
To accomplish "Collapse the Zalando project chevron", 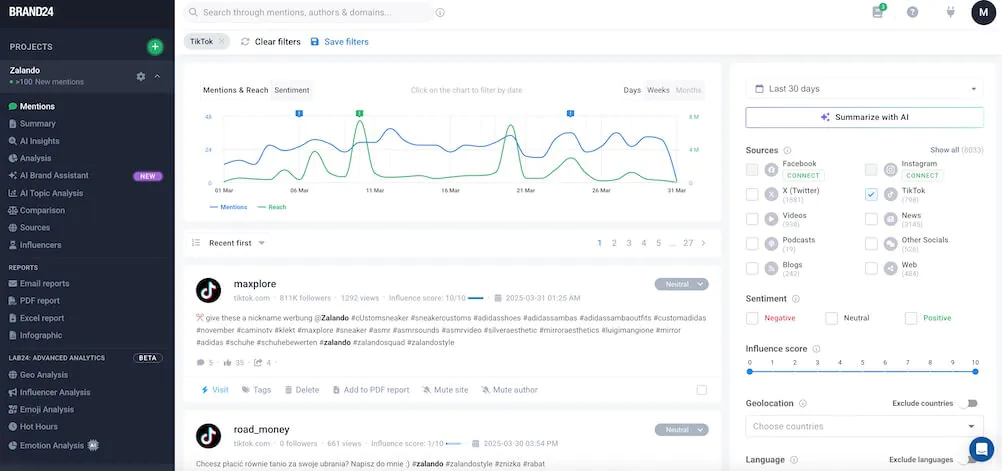I will pos(157,77).
